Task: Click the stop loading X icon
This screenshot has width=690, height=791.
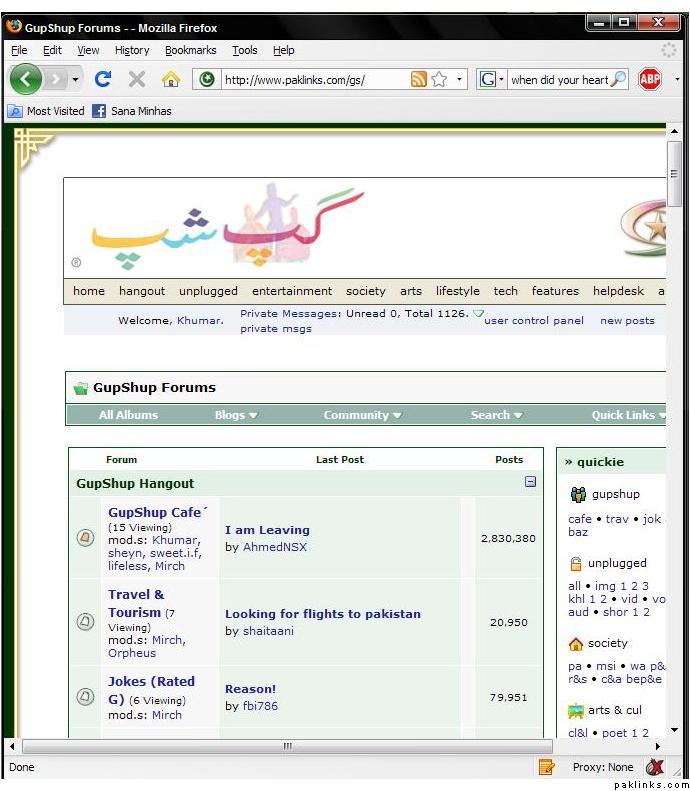Action: (x=137, y=79)
